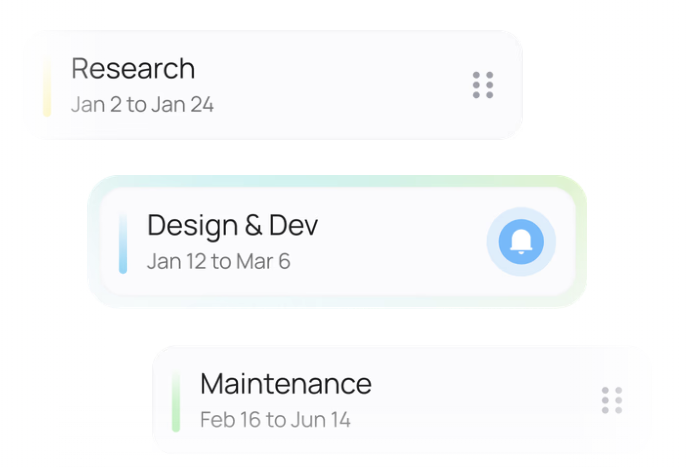Click the six-dot handle on Research card
The height and width of the screenshot is (468, 686).
[483, 85]
